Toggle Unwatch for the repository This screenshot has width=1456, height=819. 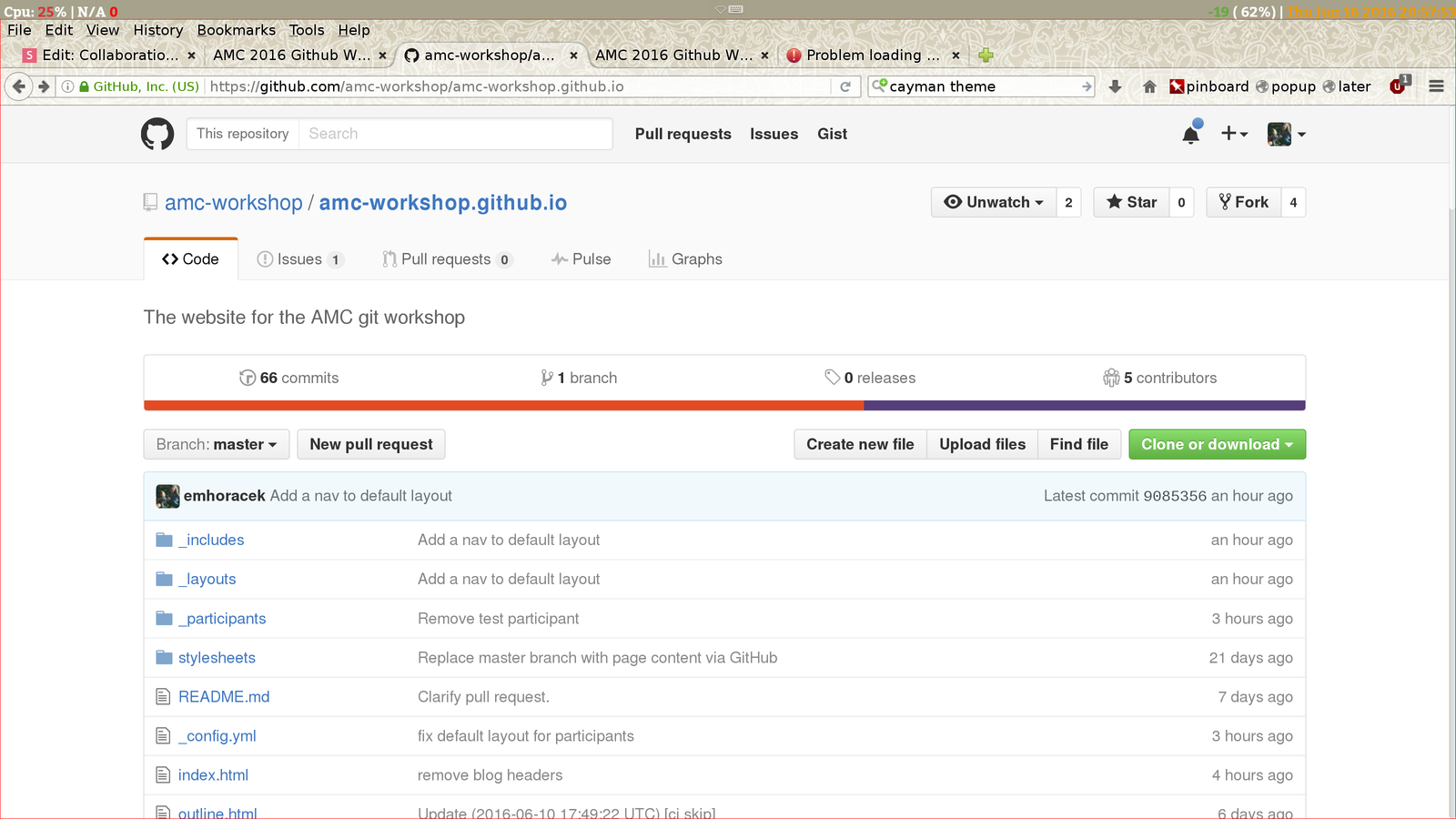(994, 202)
